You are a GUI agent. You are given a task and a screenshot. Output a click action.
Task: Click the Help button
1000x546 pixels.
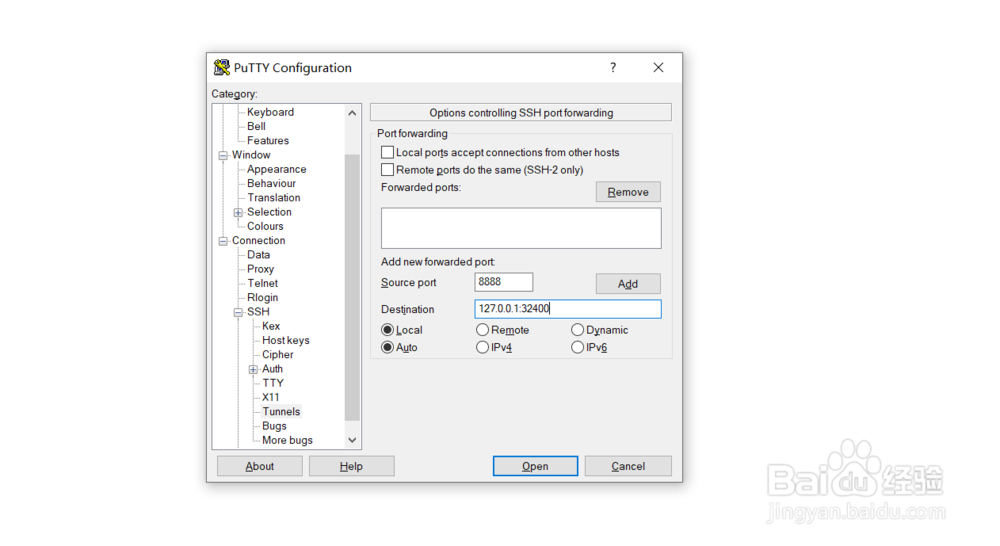(x=351, y=466)
